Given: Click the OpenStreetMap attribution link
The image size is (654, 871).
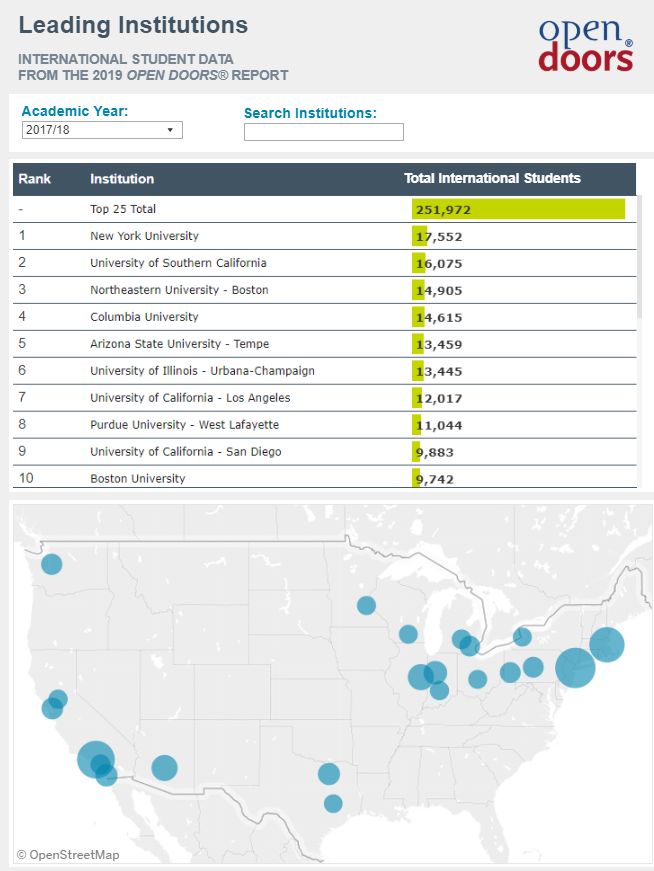Looking at the screenshot, I should (x=68, y=855).
